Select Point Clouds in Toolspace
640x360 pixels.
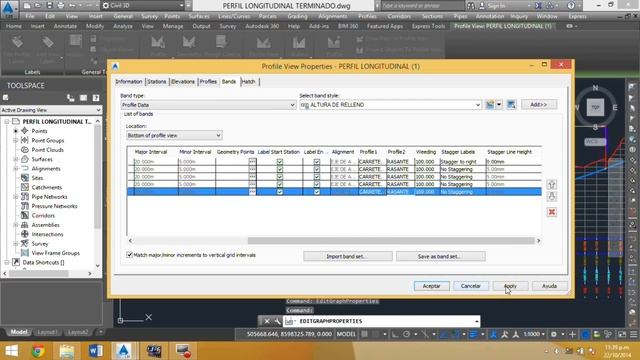tap(47, 150)
